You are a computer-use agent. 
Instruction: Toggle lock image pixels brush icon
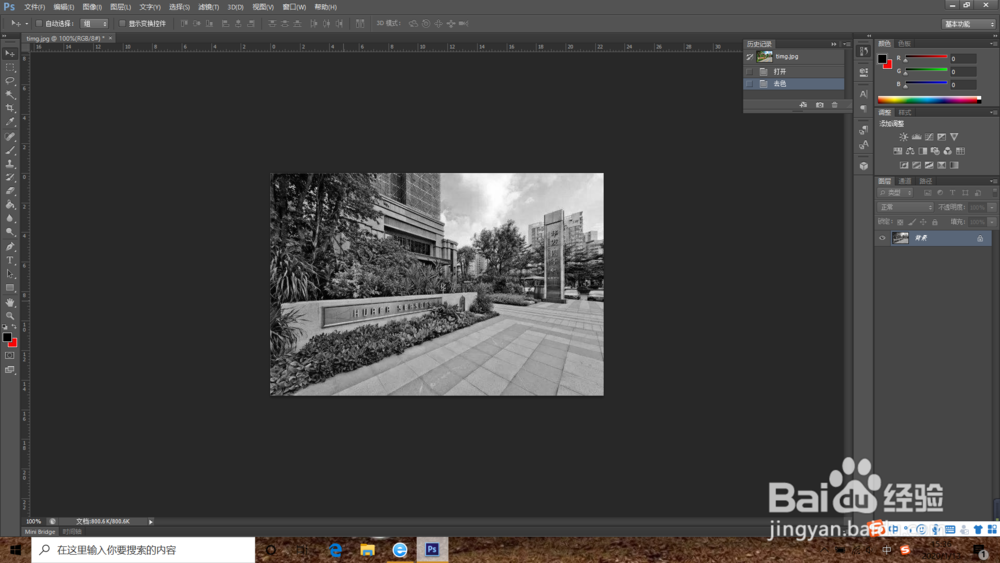point(912,223)
